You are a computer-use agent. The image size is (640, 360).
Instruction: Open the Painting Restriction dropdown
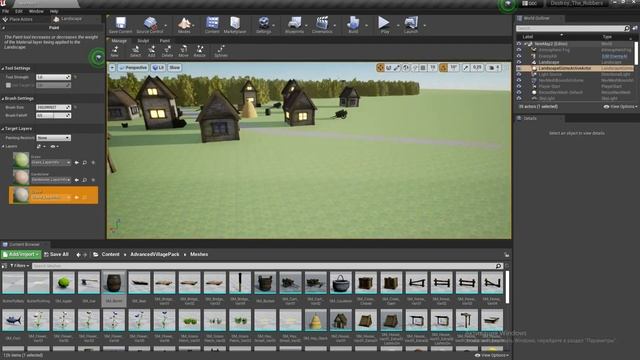53,138
